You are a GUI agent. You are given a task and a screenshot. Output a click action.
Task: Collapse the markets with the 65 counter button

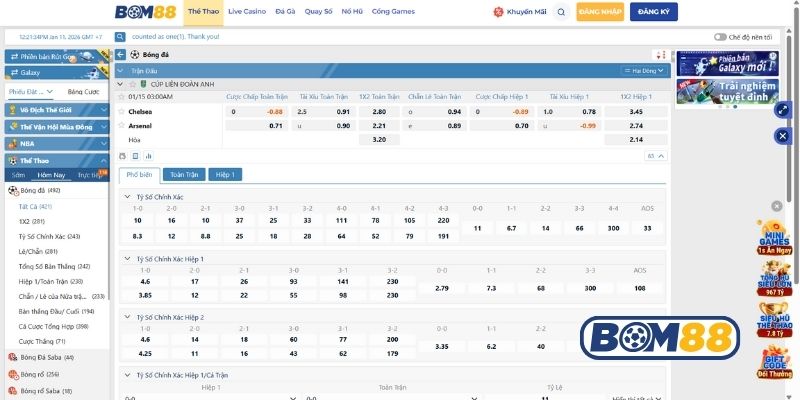[x=656, y=156]
